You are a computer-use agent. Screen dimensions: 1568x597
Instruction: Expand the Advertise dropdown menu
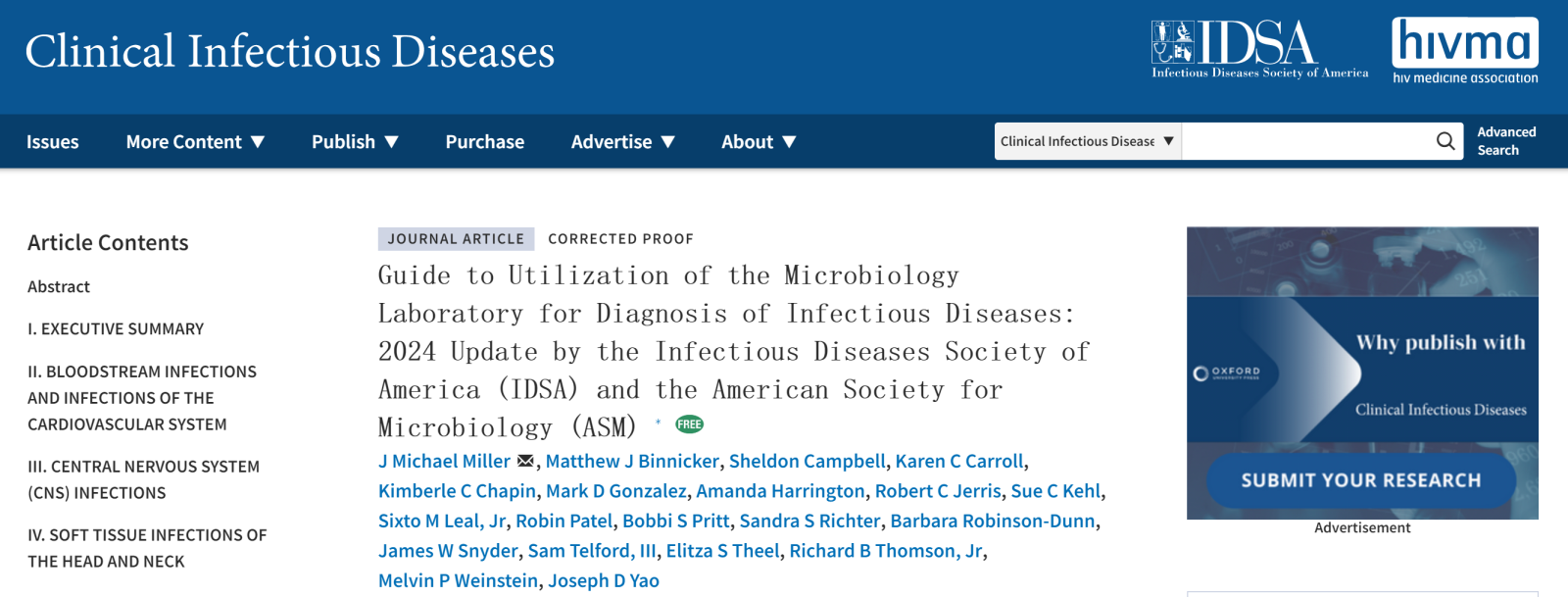point(623,142)
